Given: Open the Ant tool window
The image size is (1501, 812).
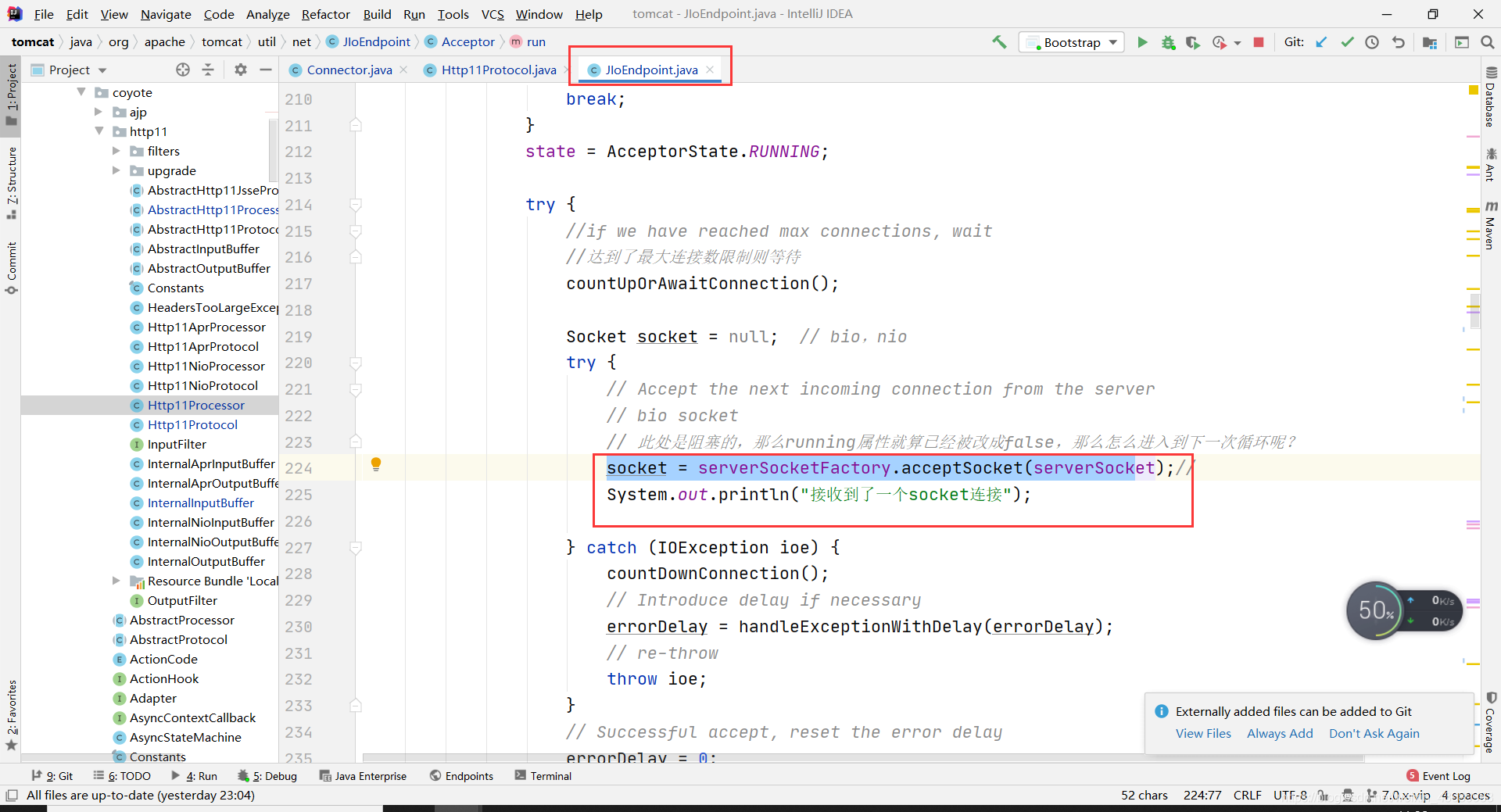Looking at the screenshot, I should (1490, 164).
